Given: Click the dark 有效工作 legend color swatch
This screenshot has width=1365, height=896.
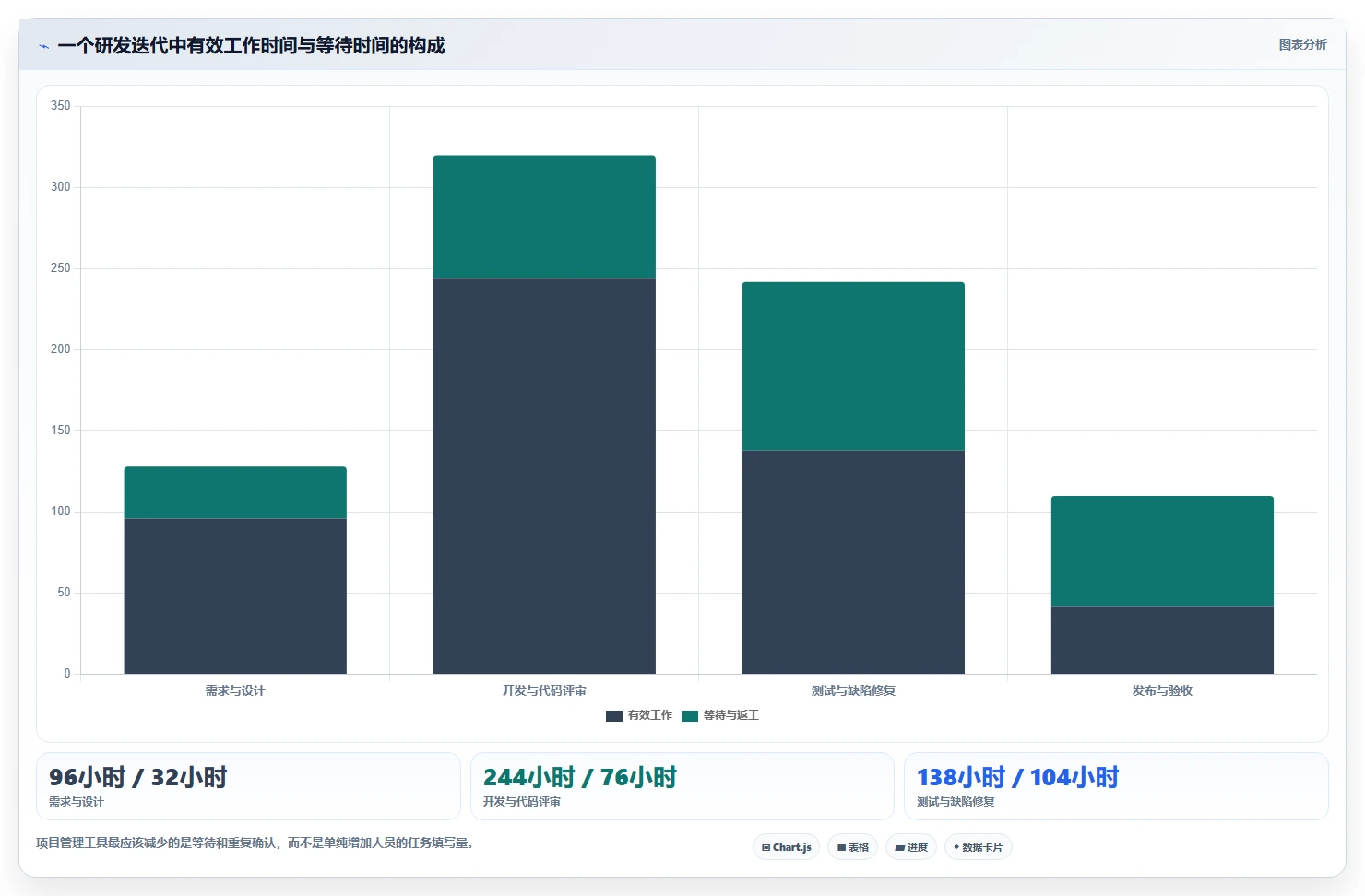Looking at the screenshot, I should (x=614, y=716).
